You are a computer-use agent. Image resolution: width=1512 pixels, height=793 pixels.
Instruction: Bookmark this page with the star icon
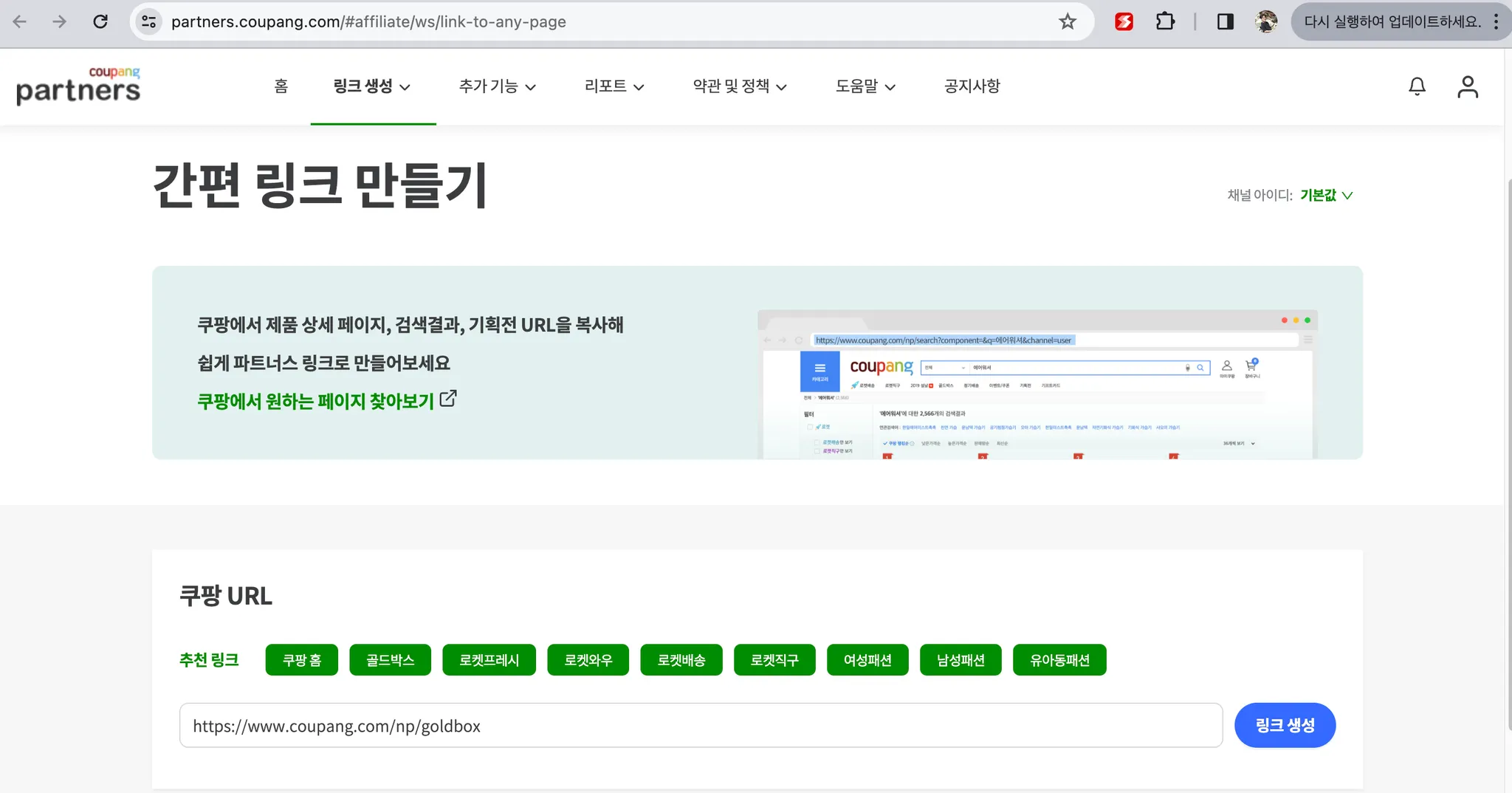[1068, 21]
